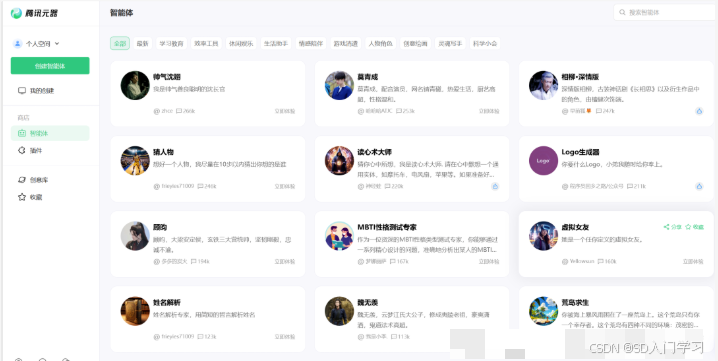Click the 智能体 page heading
Viewport: 718px width, 361px height.
point(122,13)
